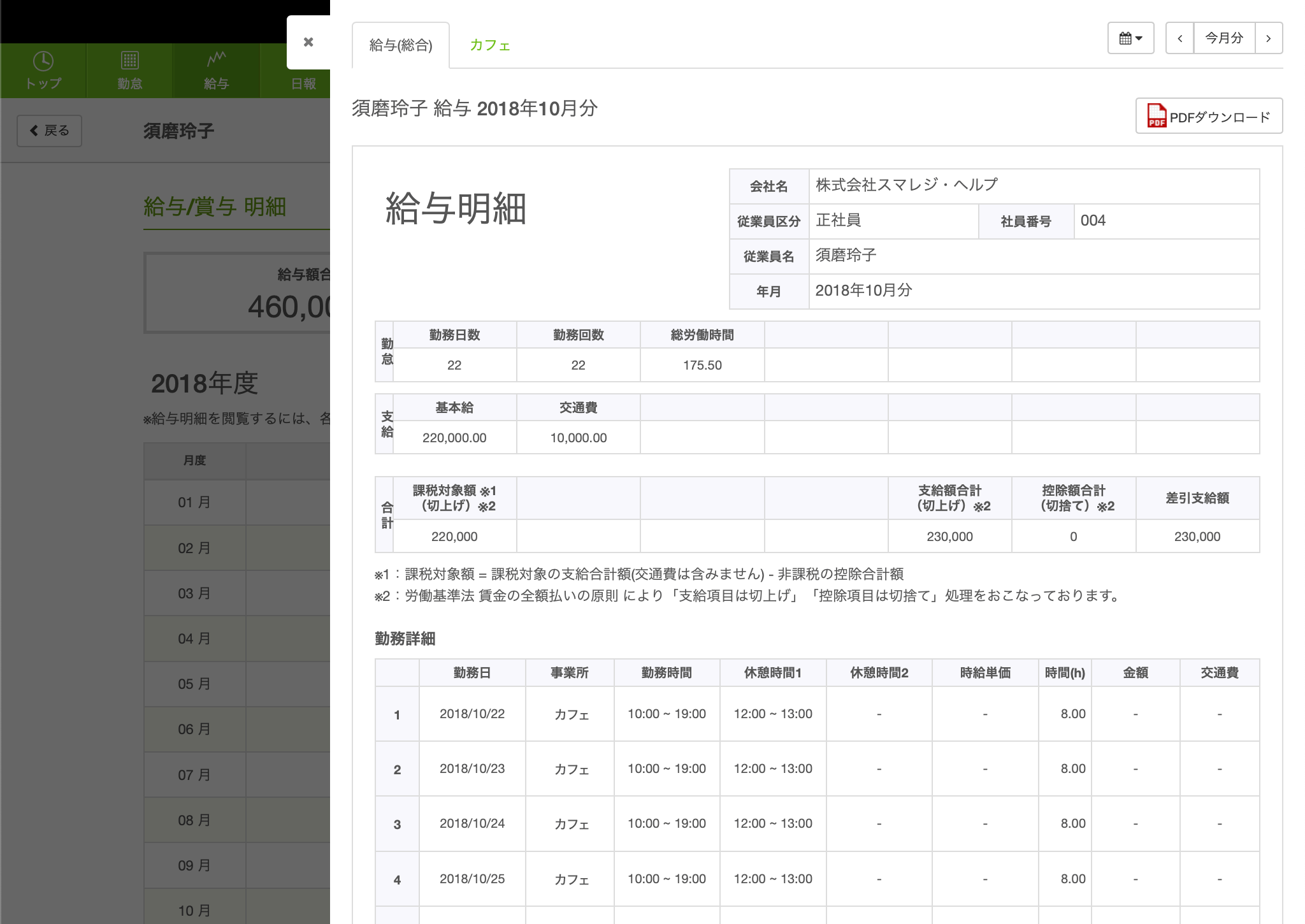Image resolution: width=1305 pixels, height=924 pixels.
Task: Click work date 2018/10/22 in details
Action: [x=472, y=714]
